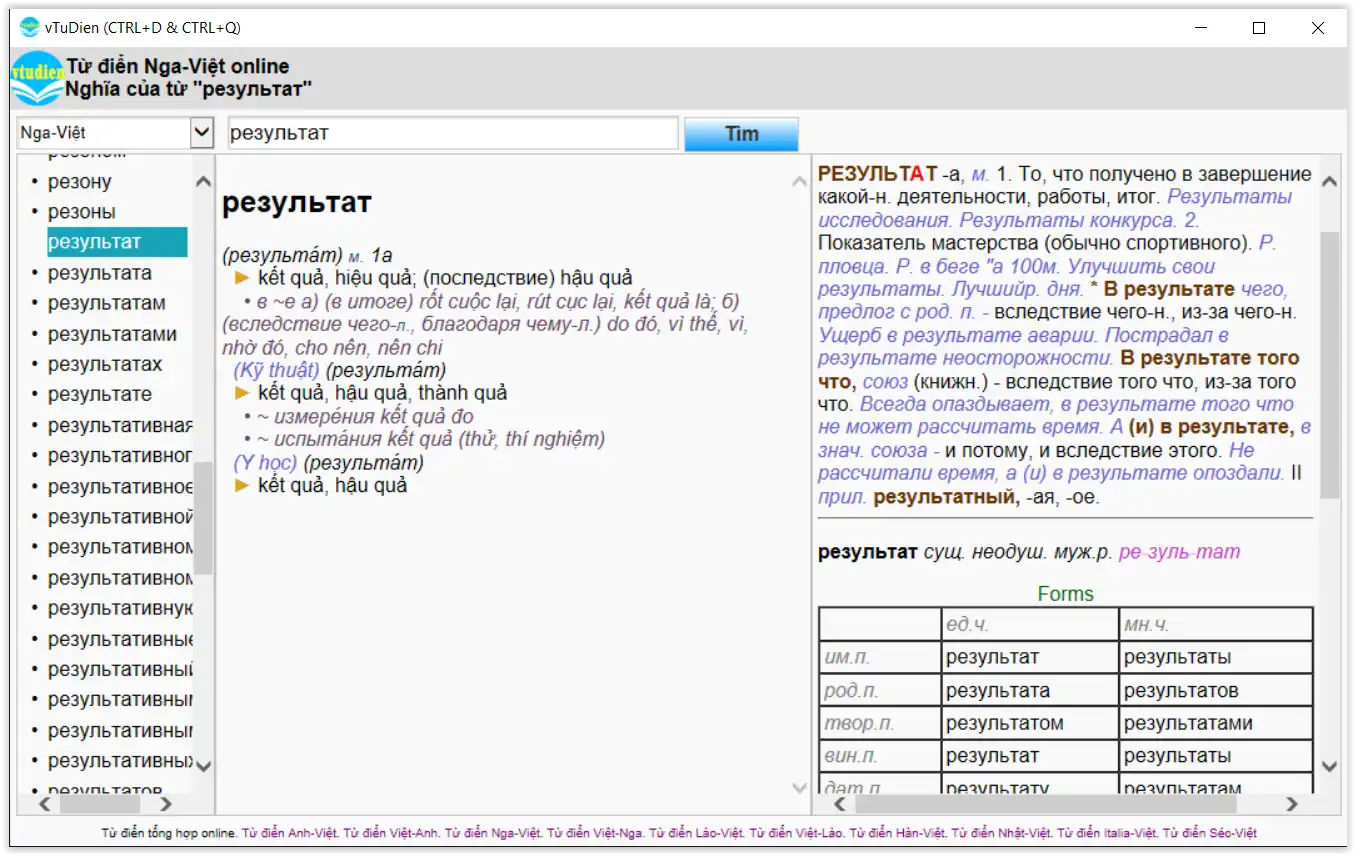The image size is (1355, 855).
Task: Click the search field containing результат
Action: coord(453,133)
